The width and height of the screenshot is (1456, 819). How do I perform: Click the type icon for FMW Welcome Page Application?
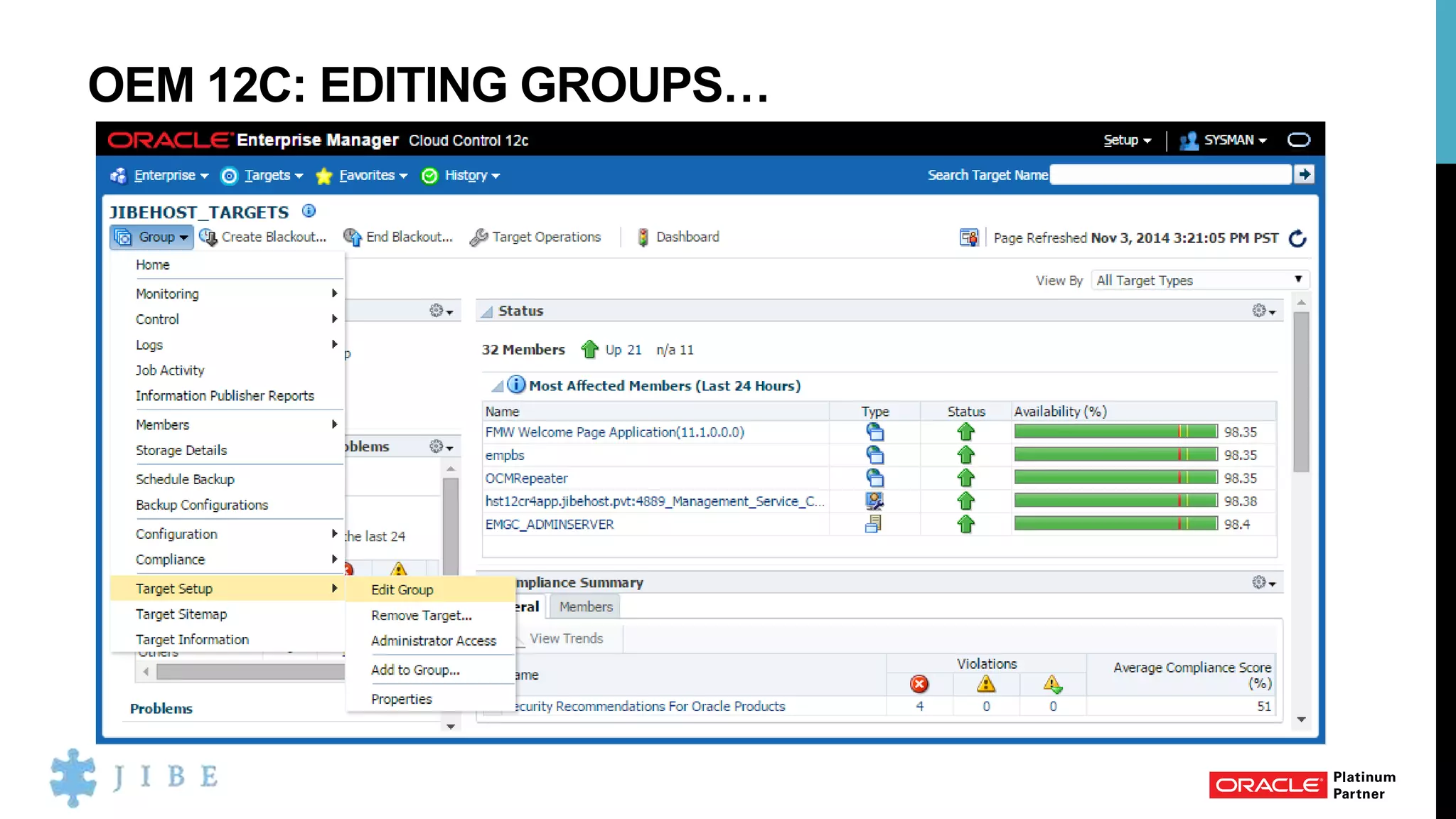(874, 432)
